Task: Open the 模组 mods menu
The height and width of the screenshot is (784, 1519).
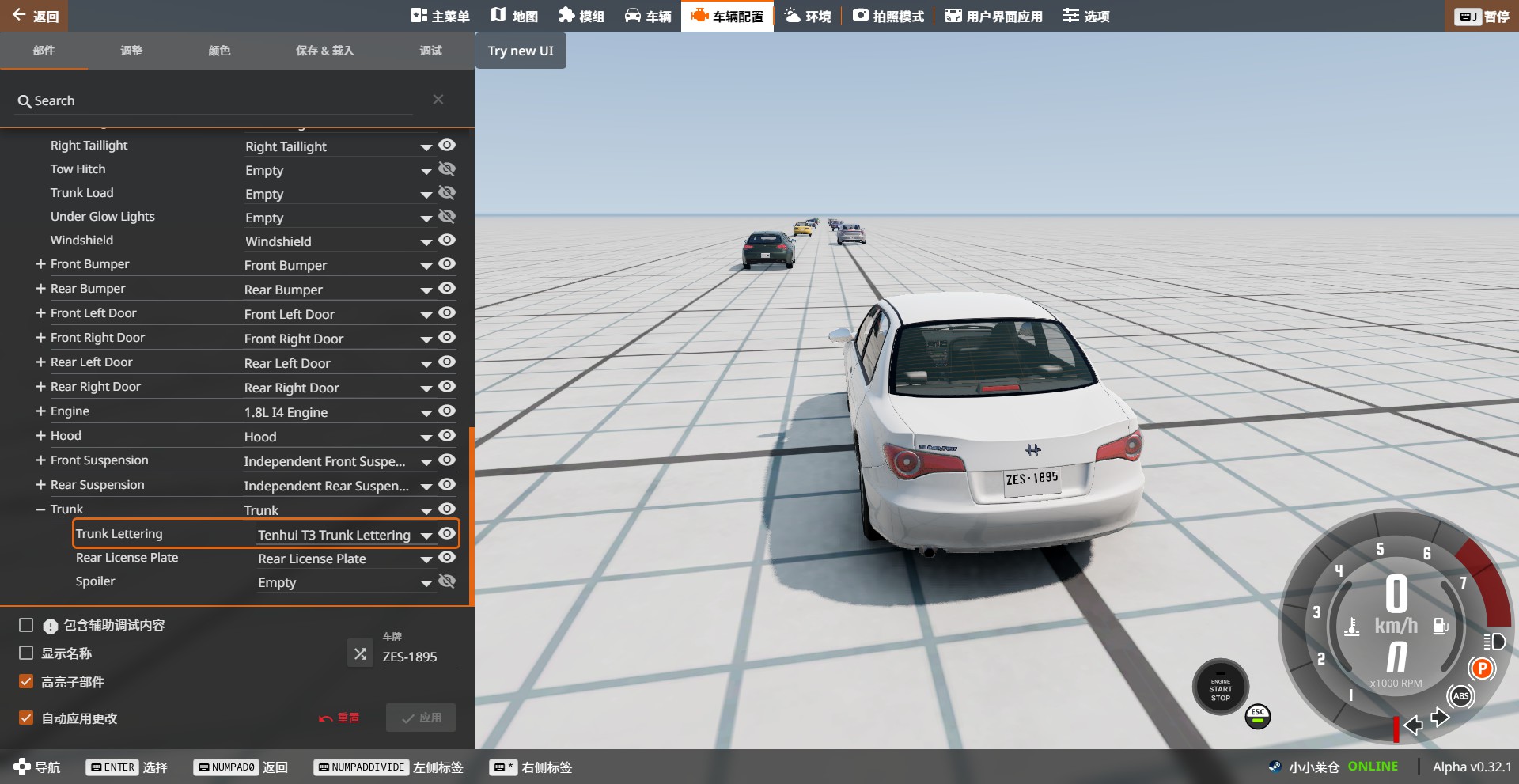Action: (581, 16)
